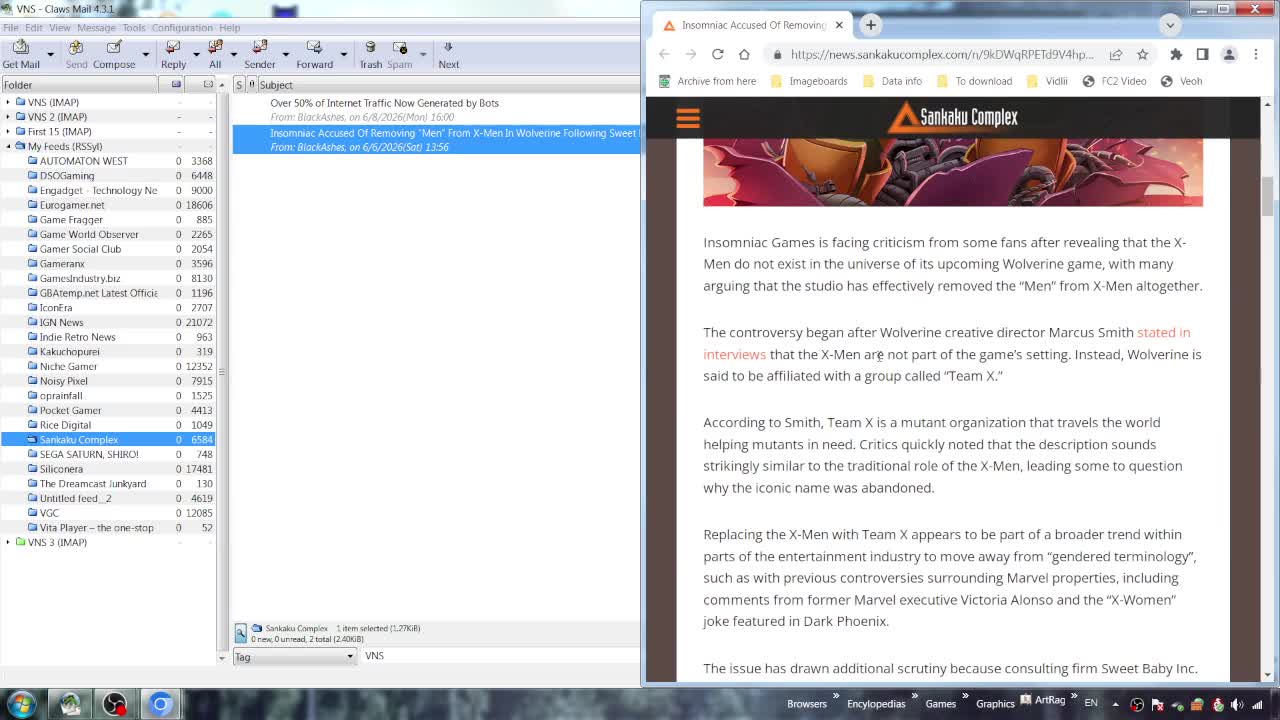Open Chrome profile avatar icon
This screenshot has height=720, width=1280.
1229,54
